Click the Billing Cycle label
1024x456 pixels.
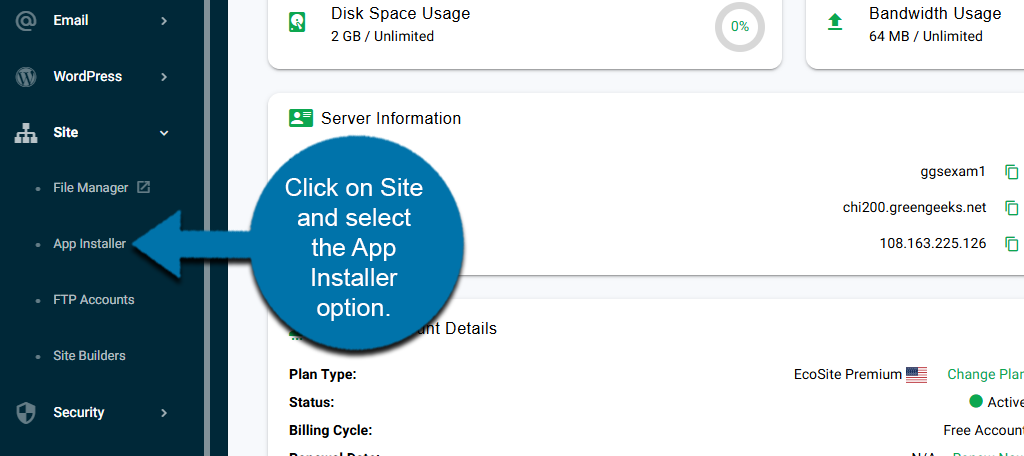click(x=330, y=431)
